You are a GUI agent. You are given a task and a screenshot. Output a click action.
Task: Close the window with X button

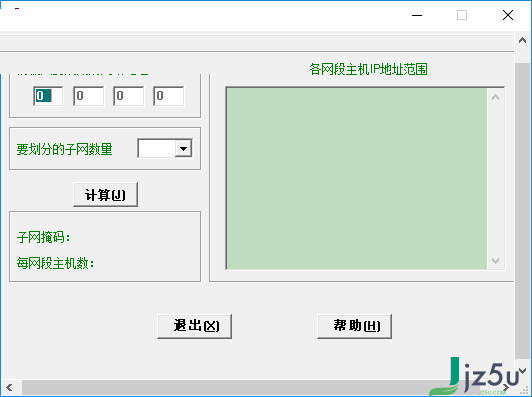pyautogui.click(x=508, y=15)
